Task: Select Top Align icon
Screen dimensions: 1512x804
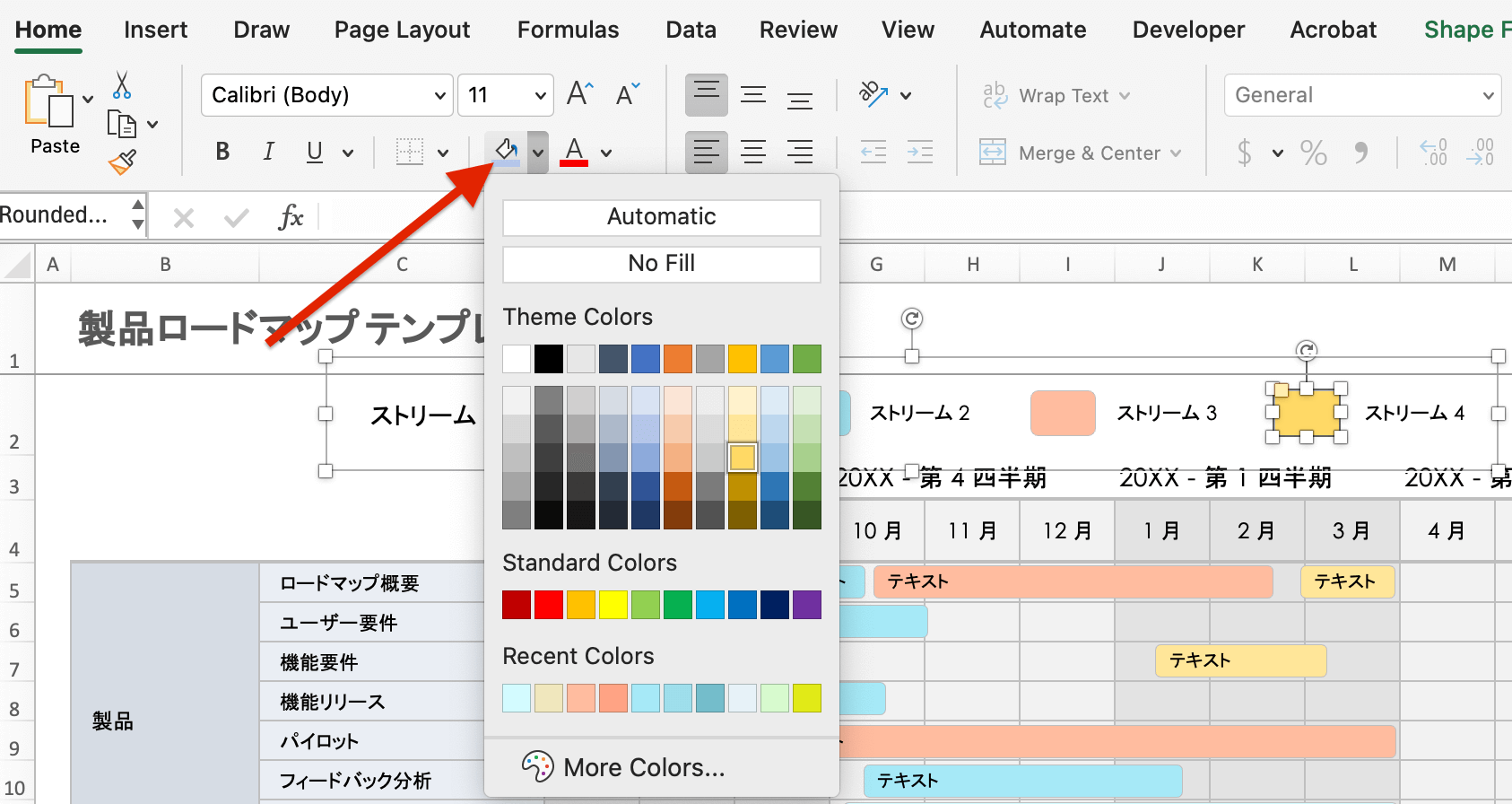Action: coord(707,94)
